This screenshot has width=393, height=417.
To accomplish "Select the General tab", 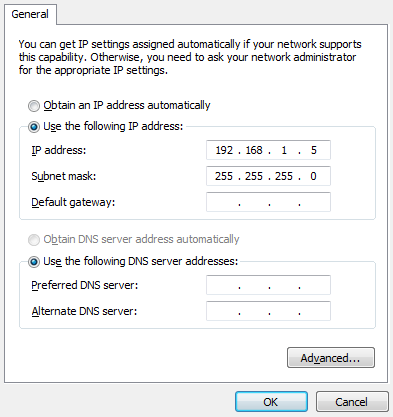I will click(x=30, y=14).
